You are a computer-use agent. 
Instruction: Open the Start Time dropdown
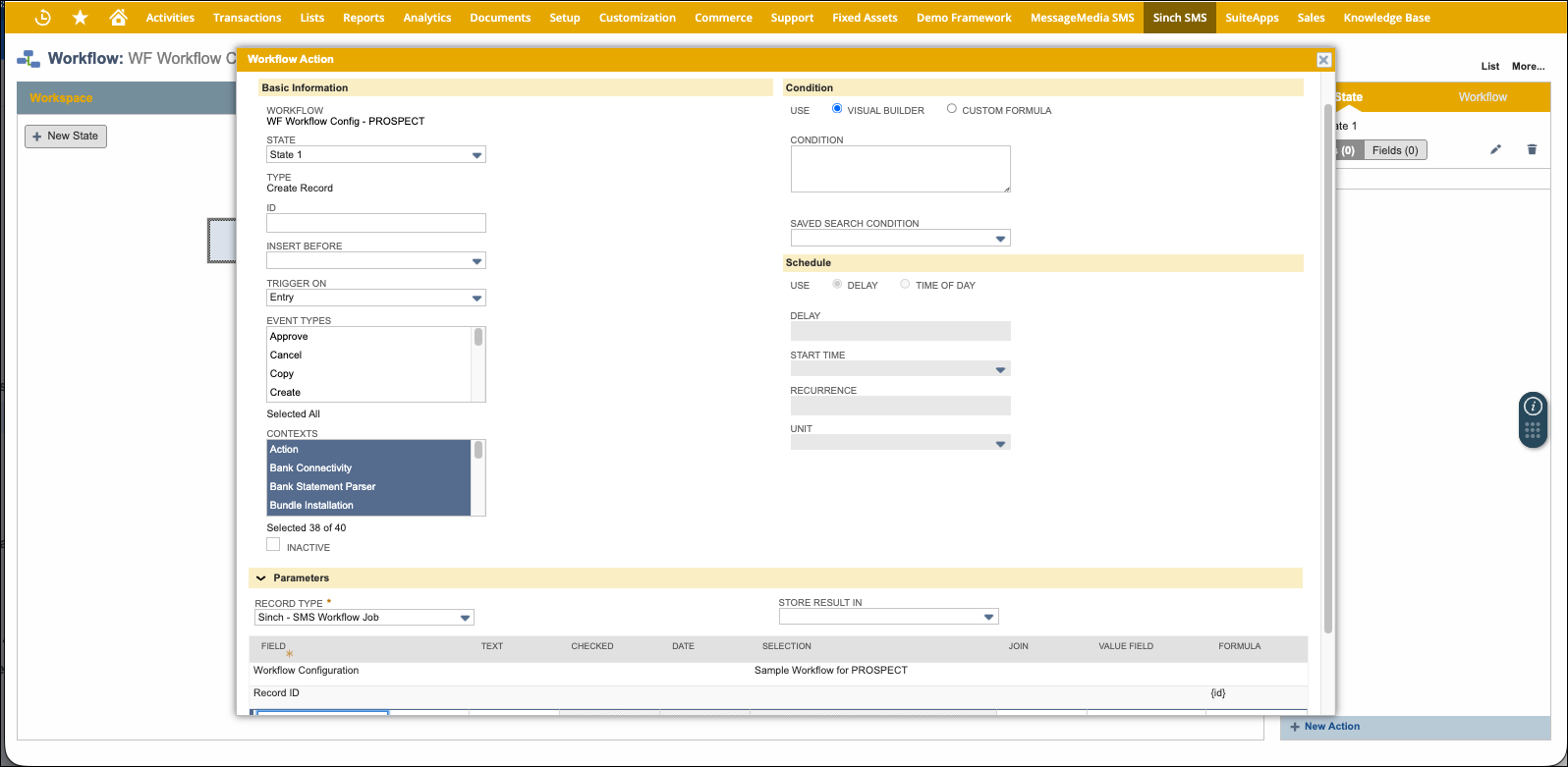(x=900, y=369)
